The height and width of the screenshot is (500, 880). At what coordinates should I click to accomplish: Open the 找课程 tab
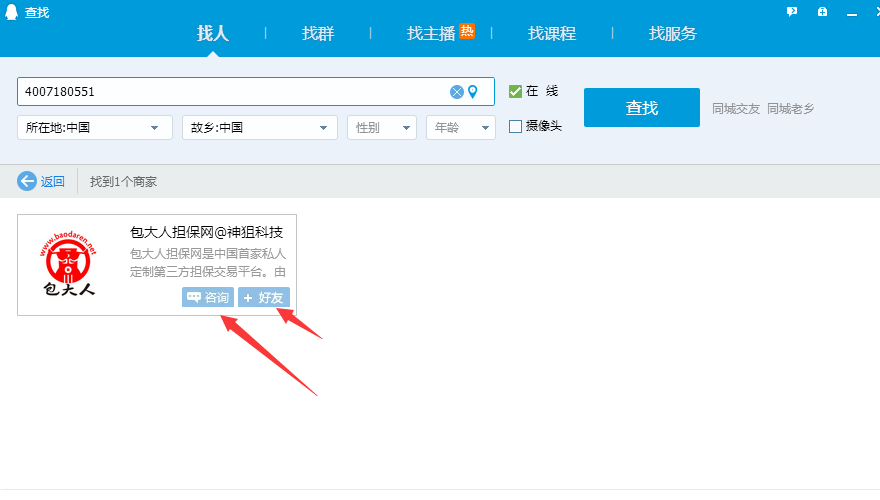(552, 34)
